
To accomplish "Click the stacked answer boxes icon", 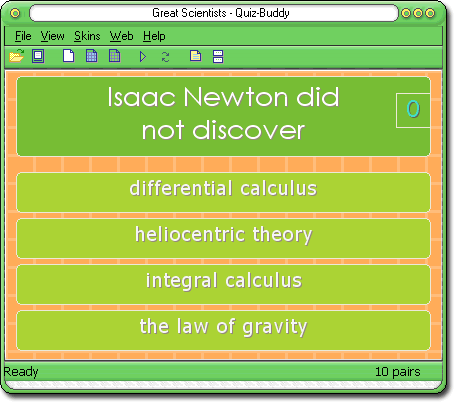I will (x=218, y=57).
